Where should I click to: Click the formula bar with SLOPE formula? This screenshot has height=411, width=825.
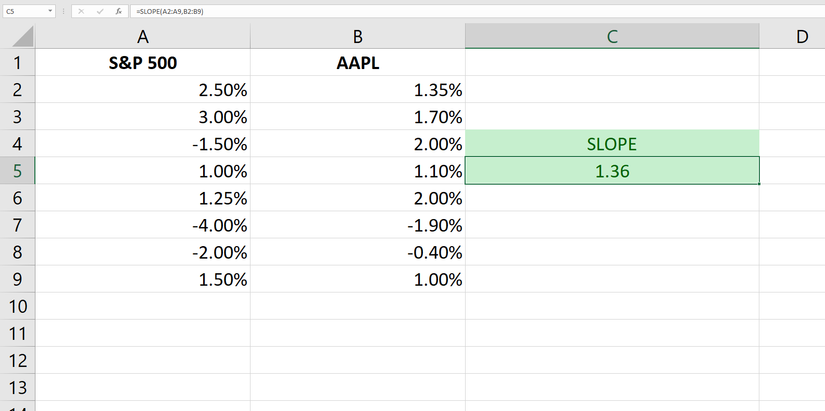tap(478, 11)
